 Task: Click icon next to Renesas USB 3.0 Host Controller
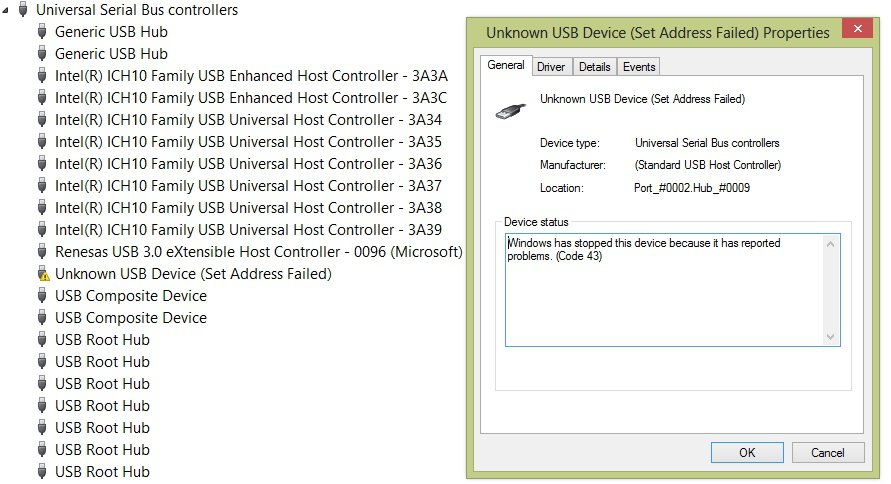click(x=41, y=252)
